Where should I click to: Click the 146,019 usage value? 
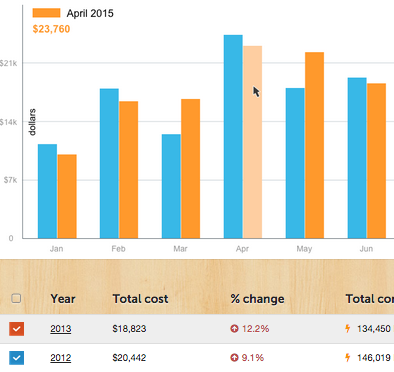point(374,358)
